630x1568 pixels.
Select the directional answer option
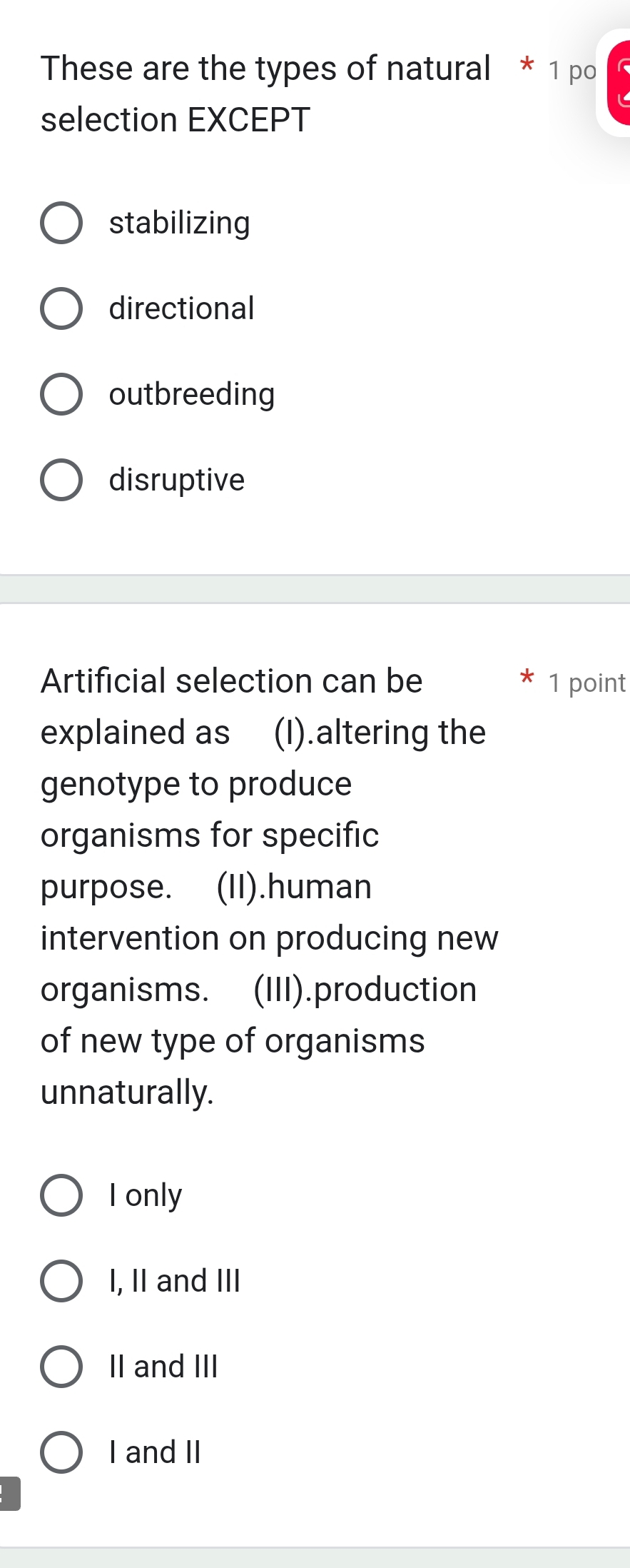coord(180,308)
